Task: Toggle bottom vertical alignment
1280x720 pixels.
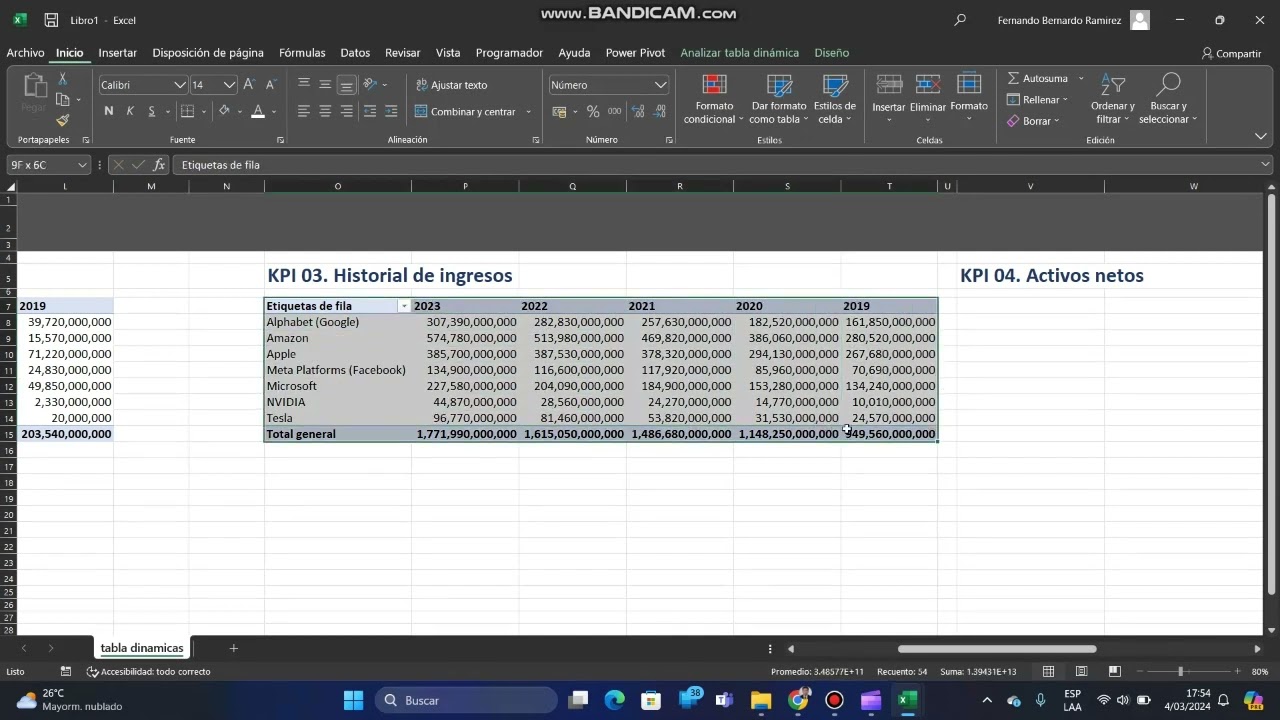Action: (346, 85)
